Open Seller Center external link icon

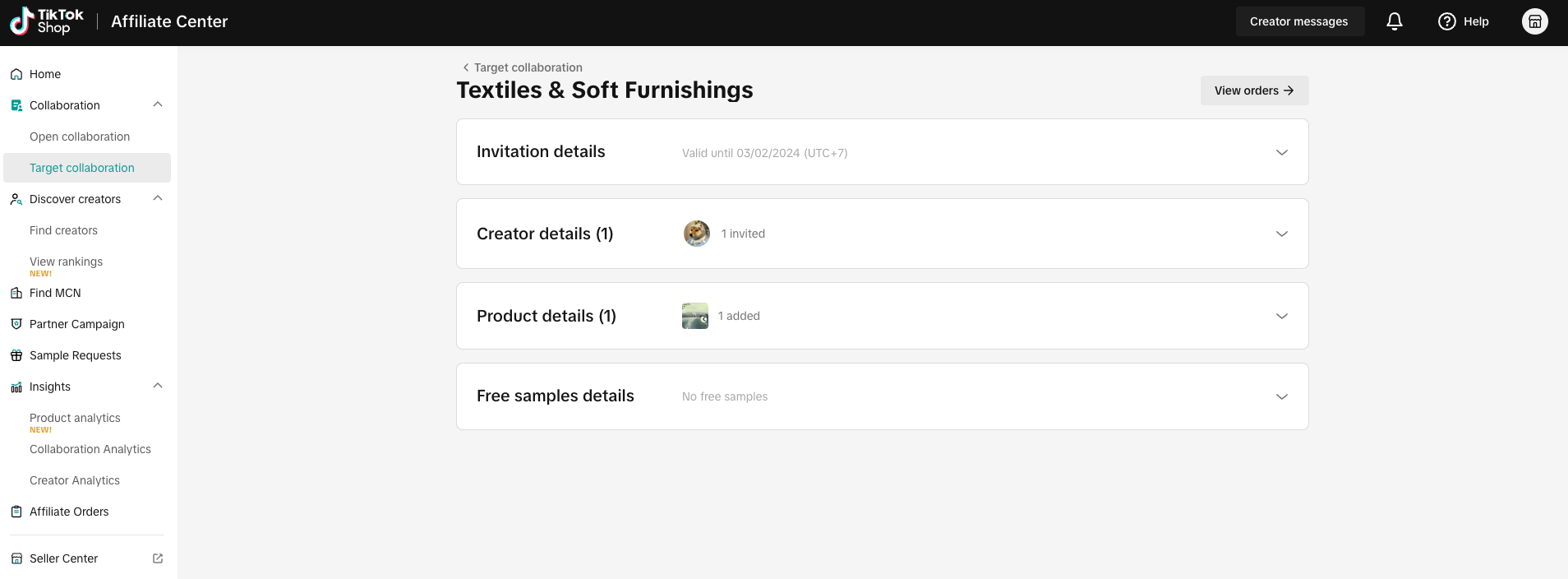click(158, 558)
